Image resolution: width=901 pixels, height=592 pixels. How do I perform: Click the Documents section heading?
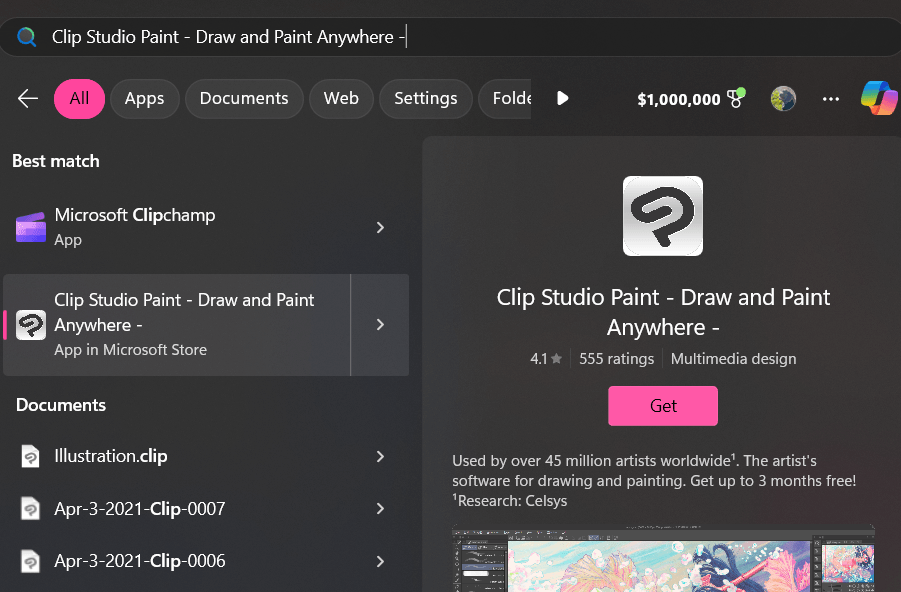coord(61,405)
